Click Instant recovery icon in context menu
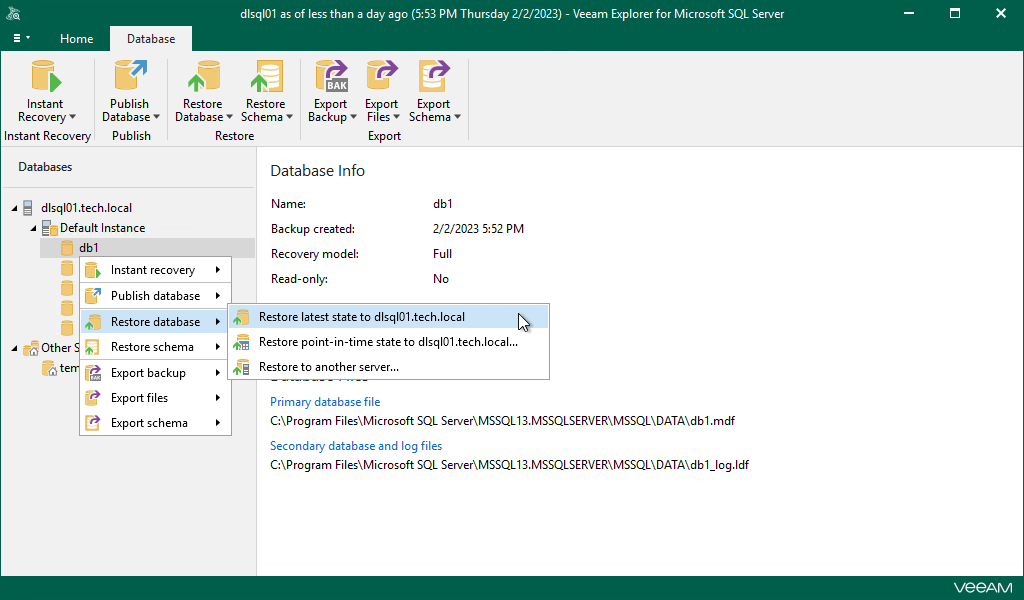Screen dimensions: 1024x600 coord(93,270)
